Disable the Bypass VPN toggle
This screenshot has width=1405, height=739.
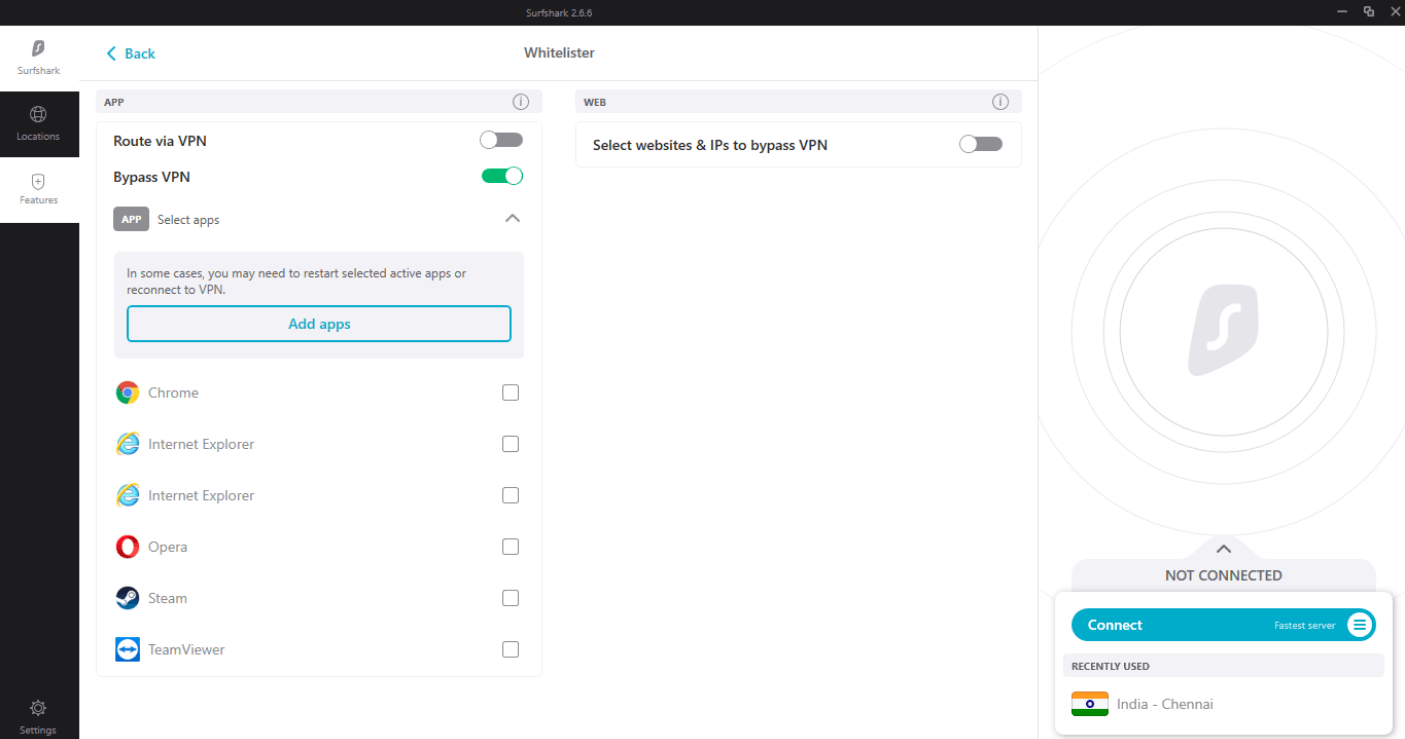click(x=502, y=176)
